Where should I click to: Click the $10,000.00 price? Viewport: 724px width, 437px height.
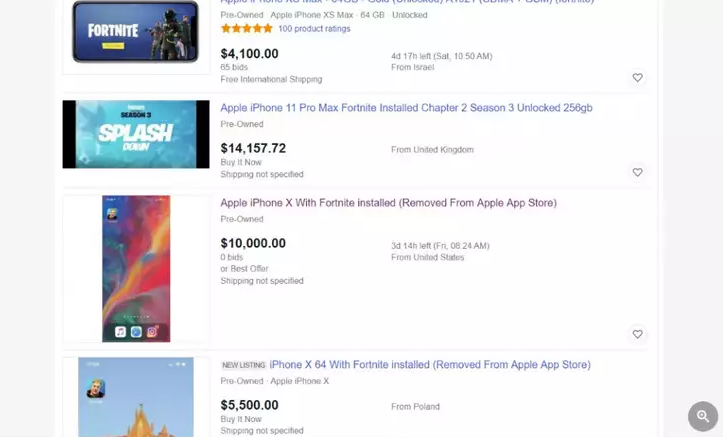[x=253, y=243]
